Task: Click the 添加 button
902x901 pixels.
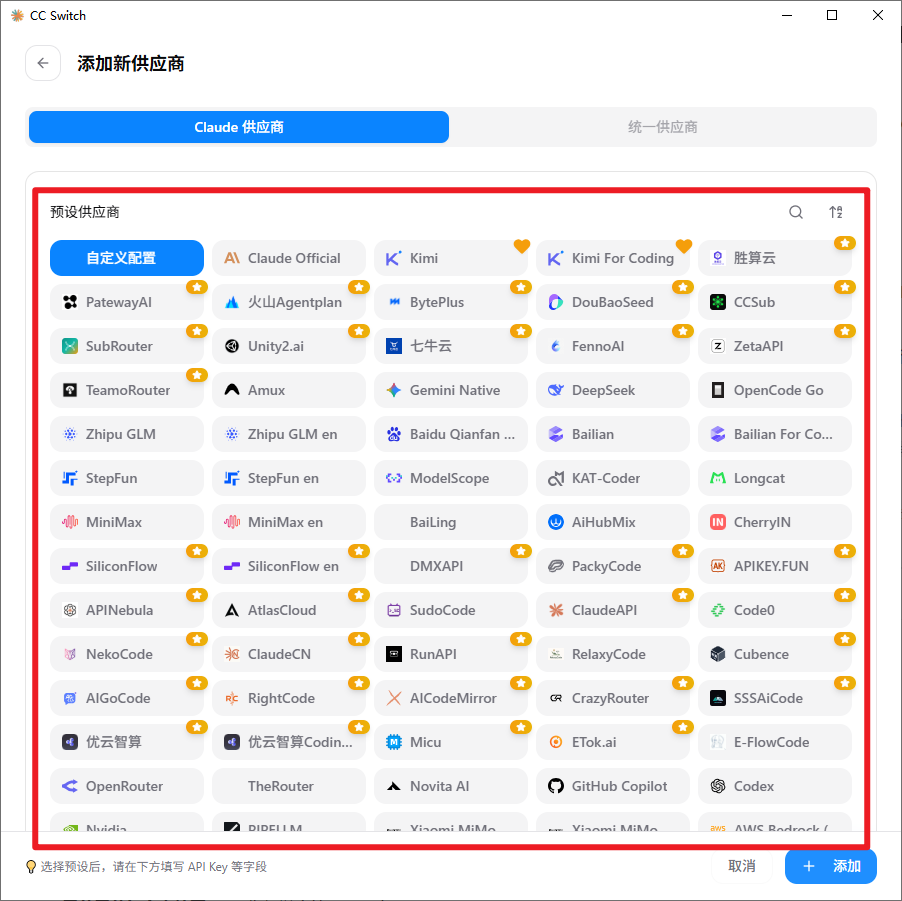Action: (831, 866)
